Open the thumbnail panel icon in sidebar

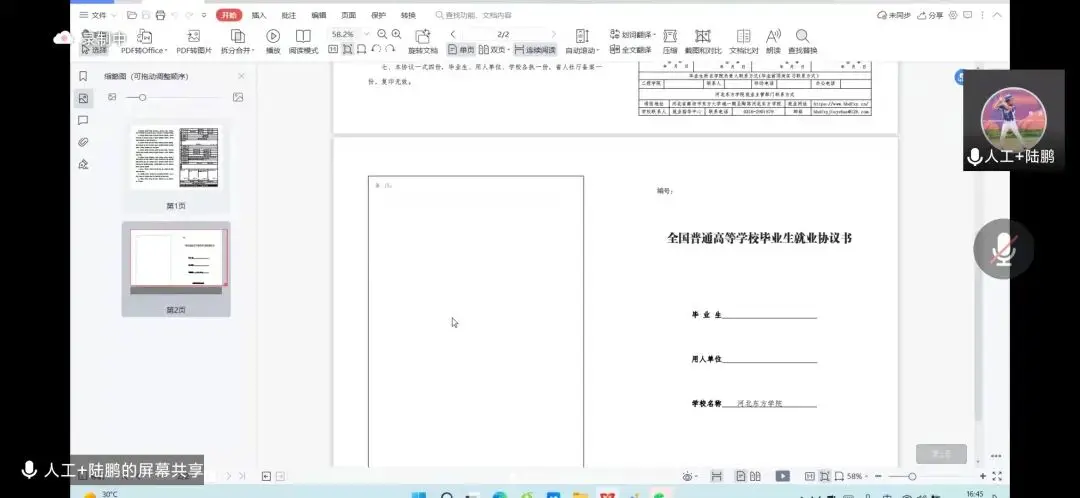[83, 98]
